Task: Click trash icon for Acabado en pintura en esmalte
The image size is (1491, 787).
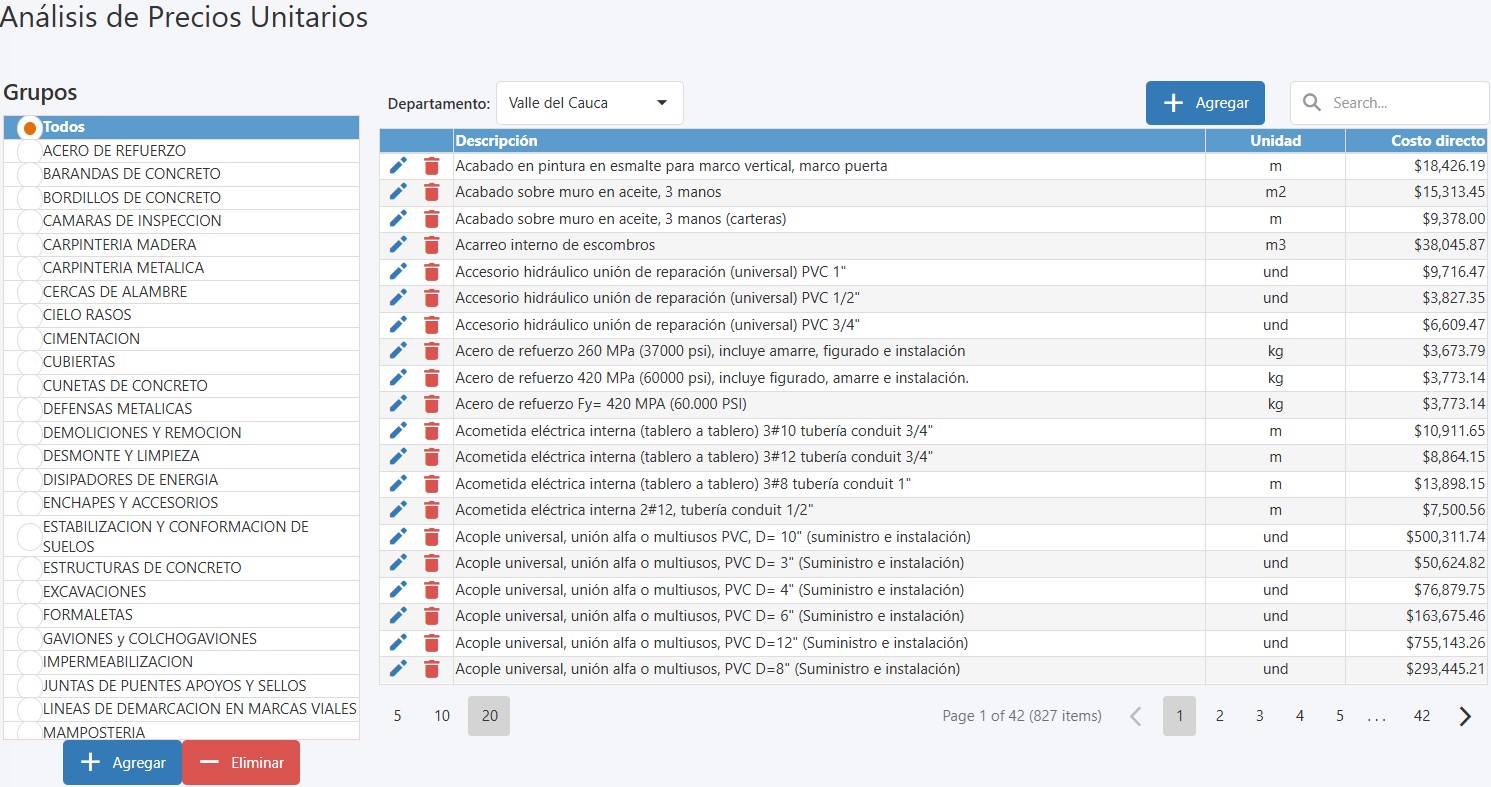Action: pyautogui.click(x=431, y=166)
